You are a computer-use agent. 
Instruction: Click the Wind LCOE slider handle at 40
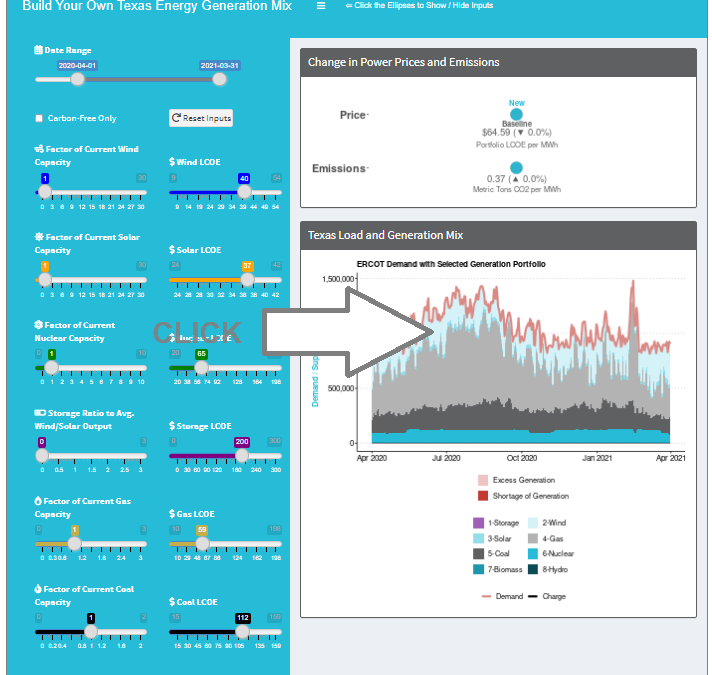243,192
